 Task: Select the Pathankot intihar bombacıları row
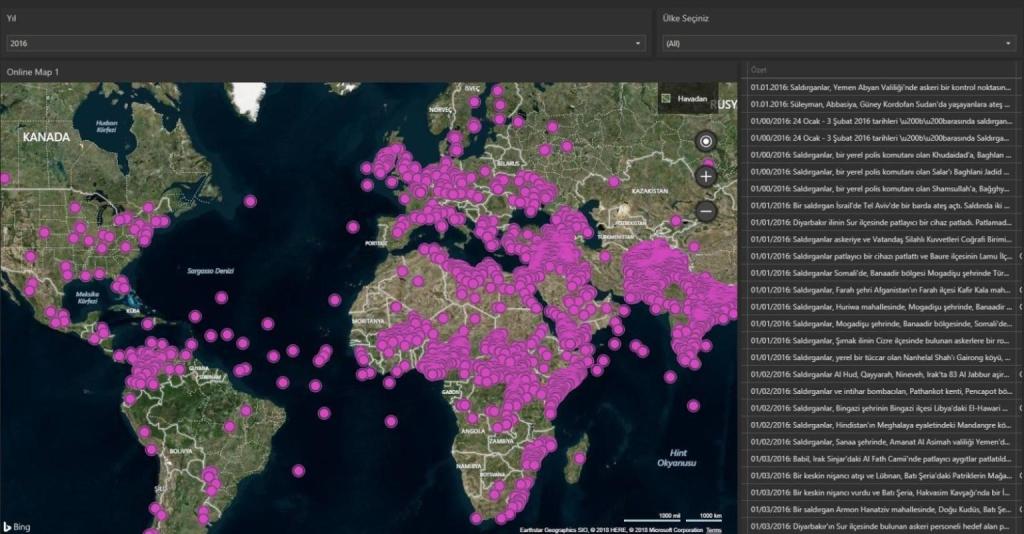882,390
